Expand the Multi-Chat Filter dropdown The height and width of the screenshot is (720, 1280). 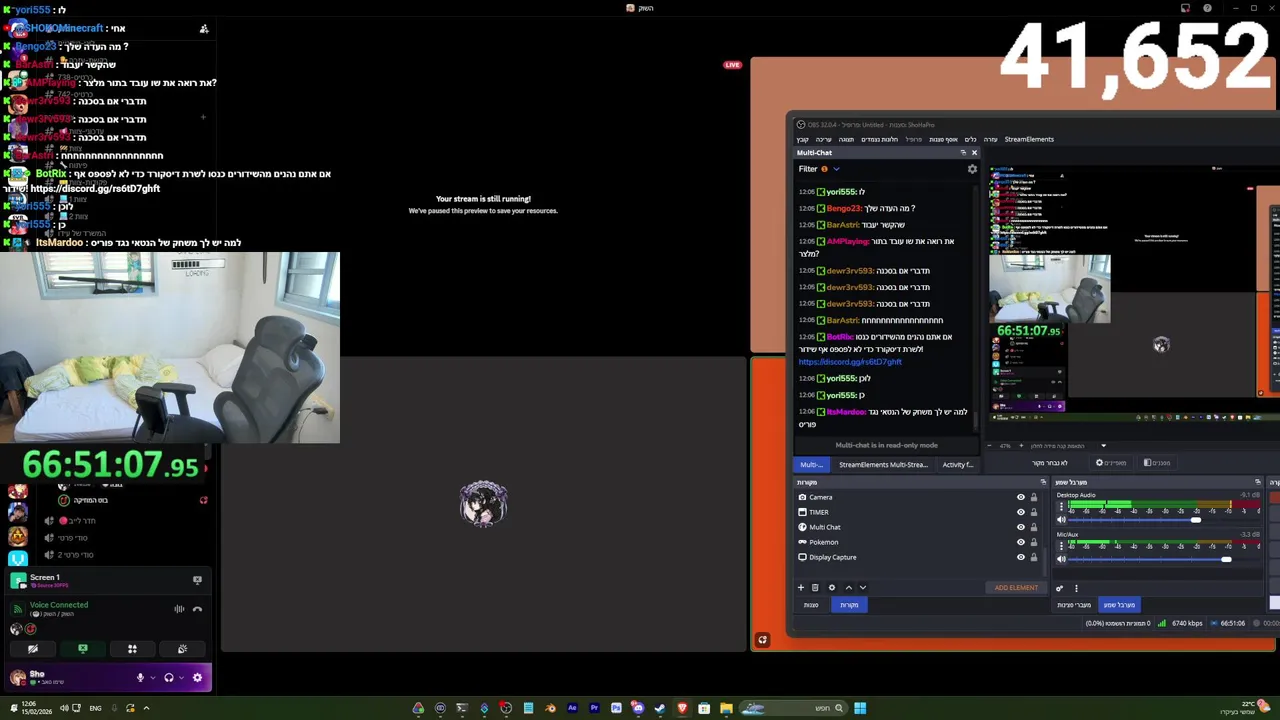[836, 169]
